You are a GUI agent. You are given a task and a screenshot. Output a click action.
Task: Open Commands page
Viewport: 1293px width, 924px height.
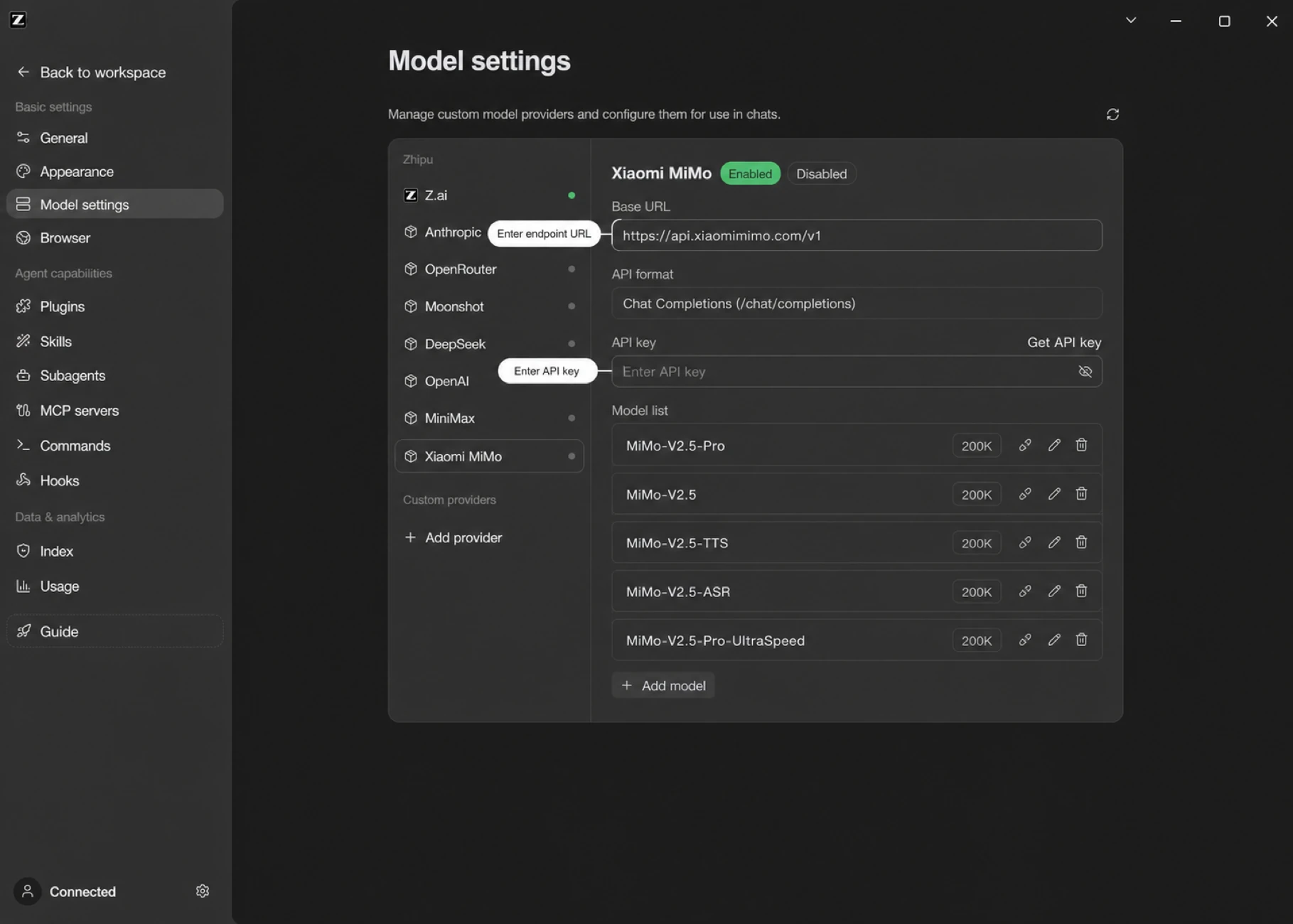tap(115, 446)
